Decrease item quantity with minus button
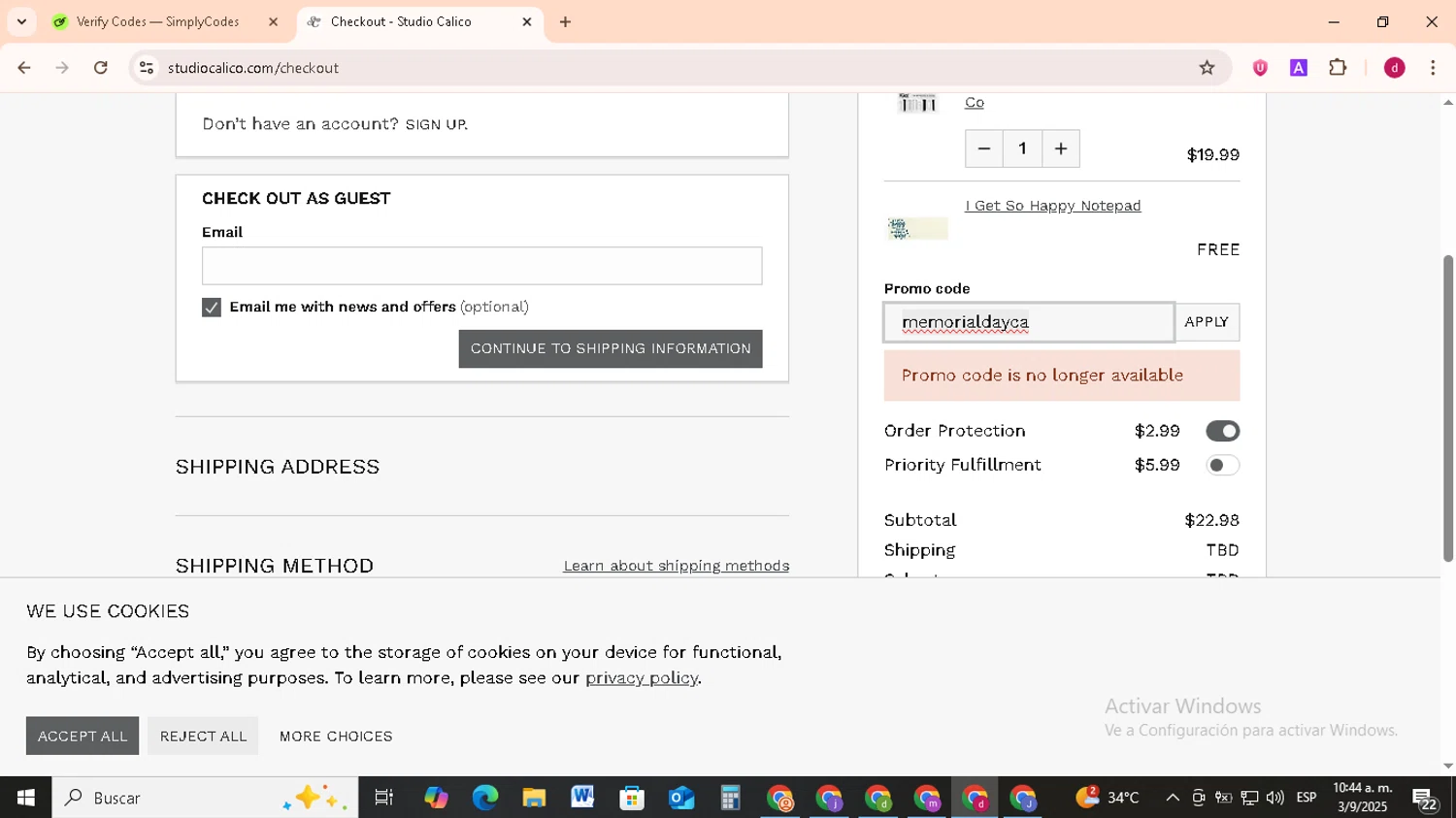Screen dimensions: 1456x818 click(x=983, y=148)
